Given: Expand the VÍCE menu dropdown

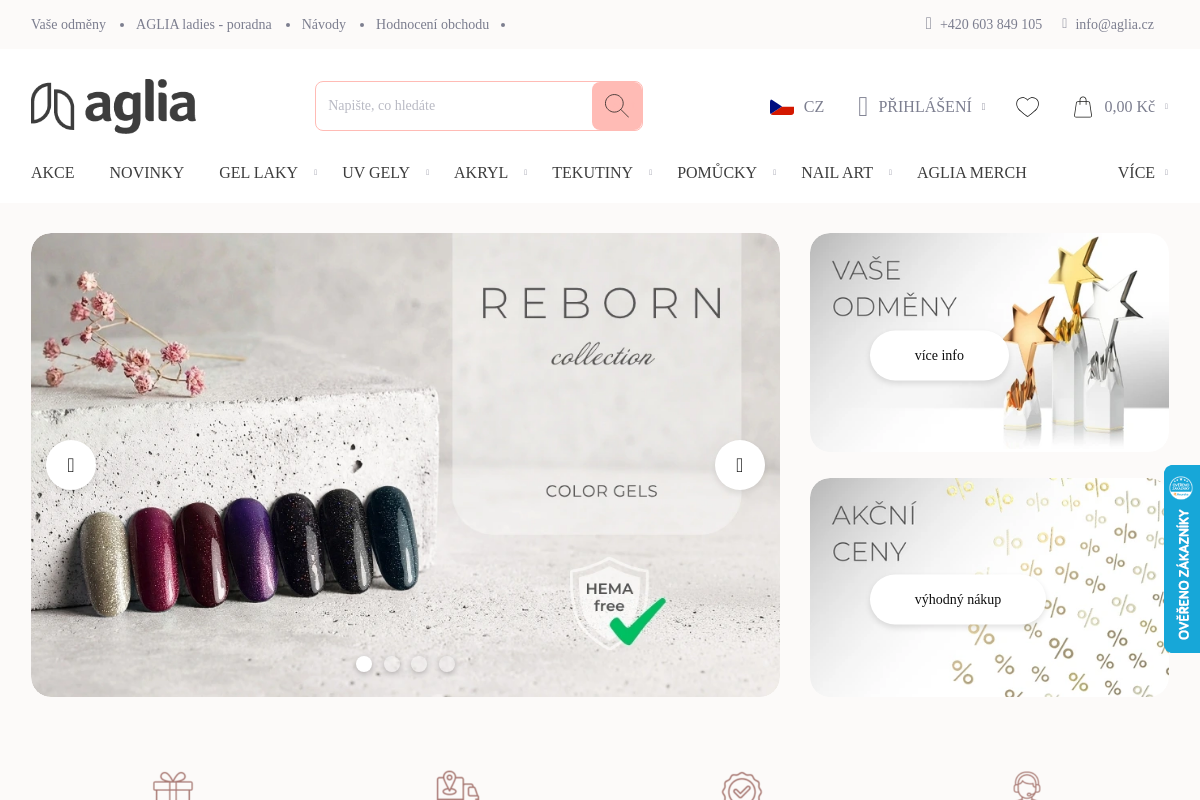Looking at the screenshot, I should coord(1143,173).
